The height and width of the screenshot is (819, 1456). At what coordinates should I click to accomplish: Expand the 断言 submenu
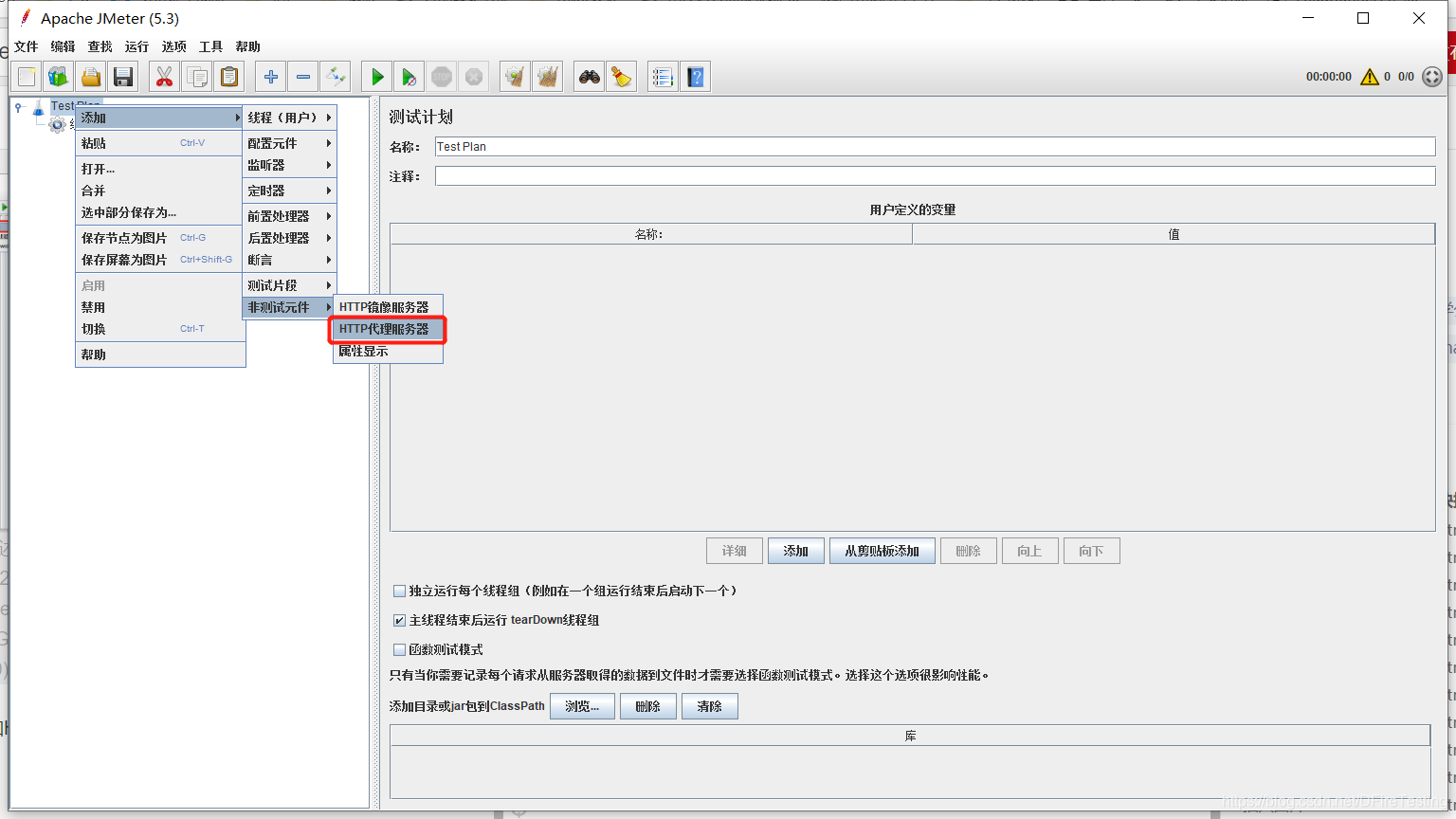289,260
